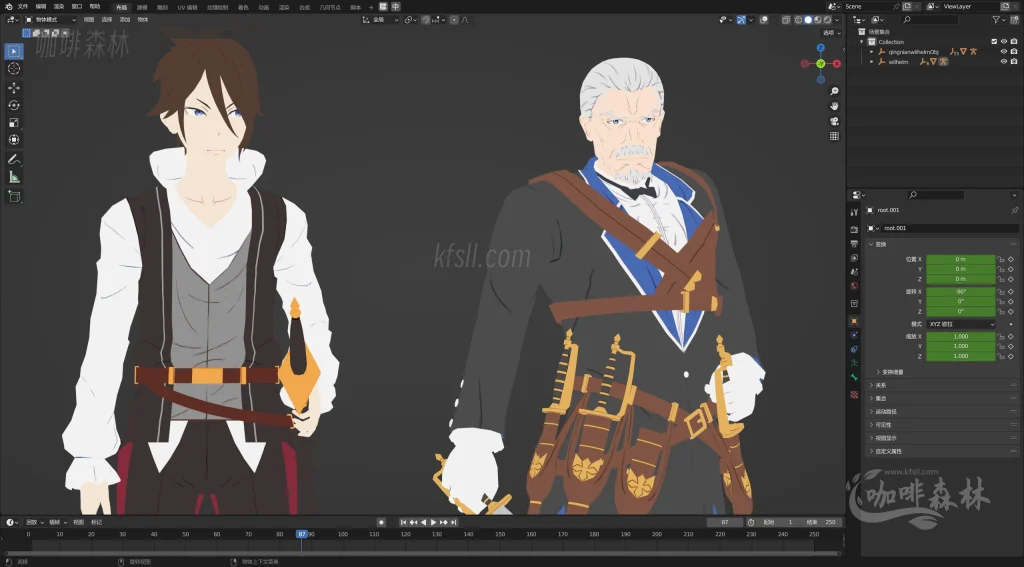This screenshot has height=567, width=1024.
Task: Open the Edit menu
Action: 41,7
